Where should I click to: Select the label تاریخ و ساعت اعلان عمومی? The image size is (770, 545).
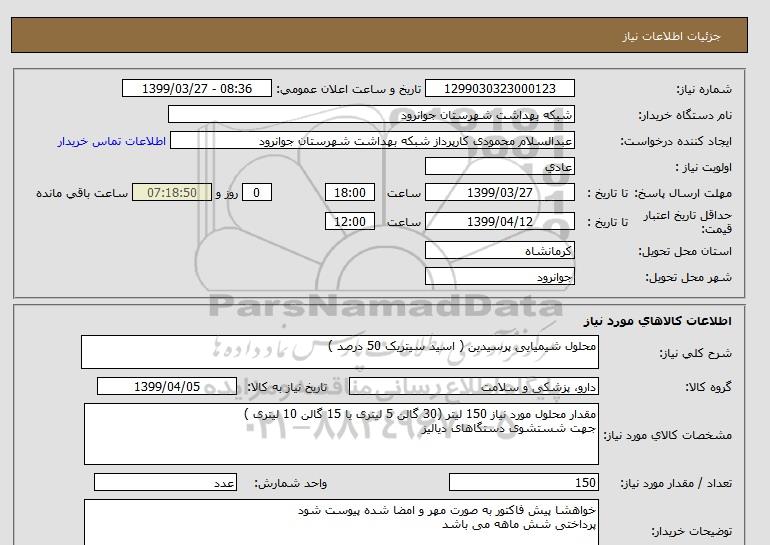[x=349, y=89]
